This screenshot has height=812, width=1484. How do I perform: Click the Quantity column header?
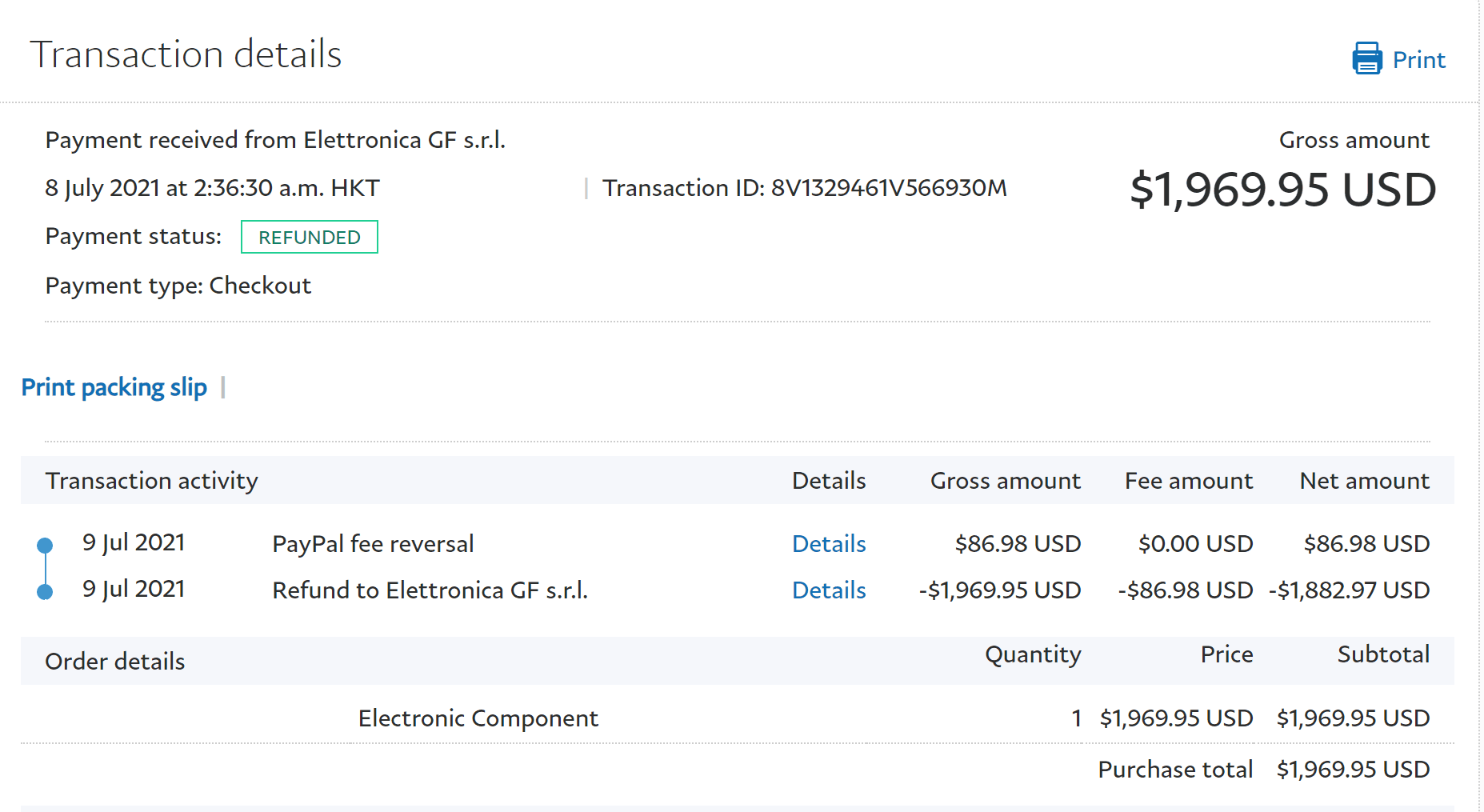(x=1032, y=654)
